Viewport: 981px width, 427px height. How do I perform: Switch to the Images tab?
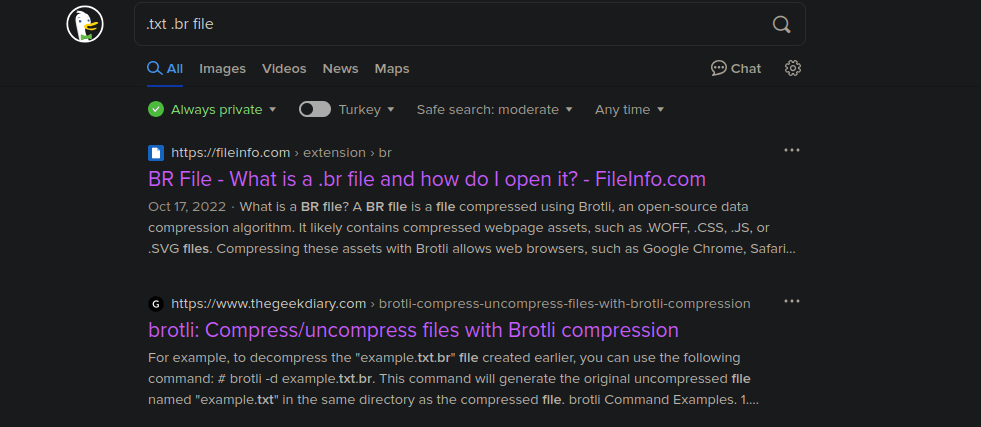(222, 69)
